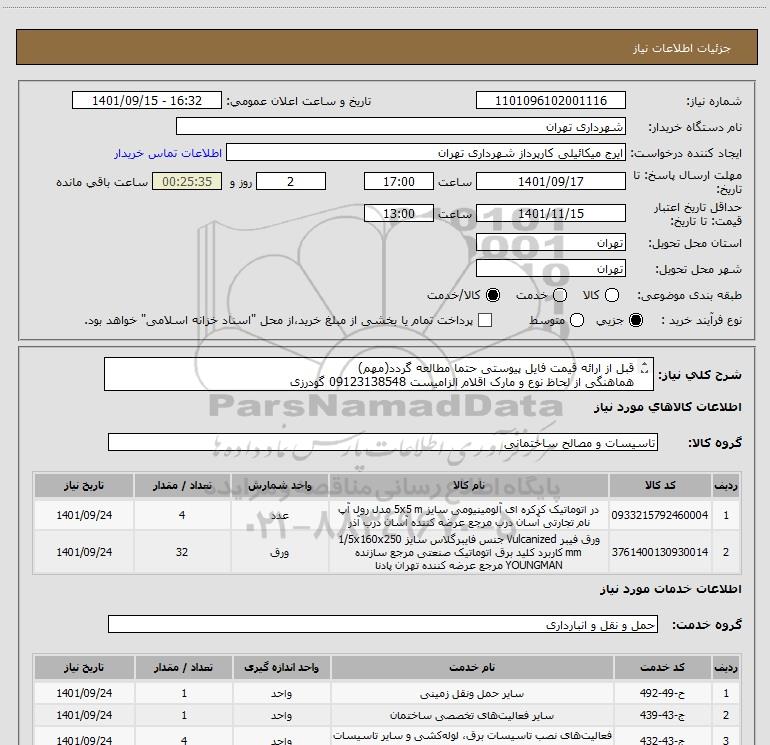Select the کالا radio button

pos(612,295)
